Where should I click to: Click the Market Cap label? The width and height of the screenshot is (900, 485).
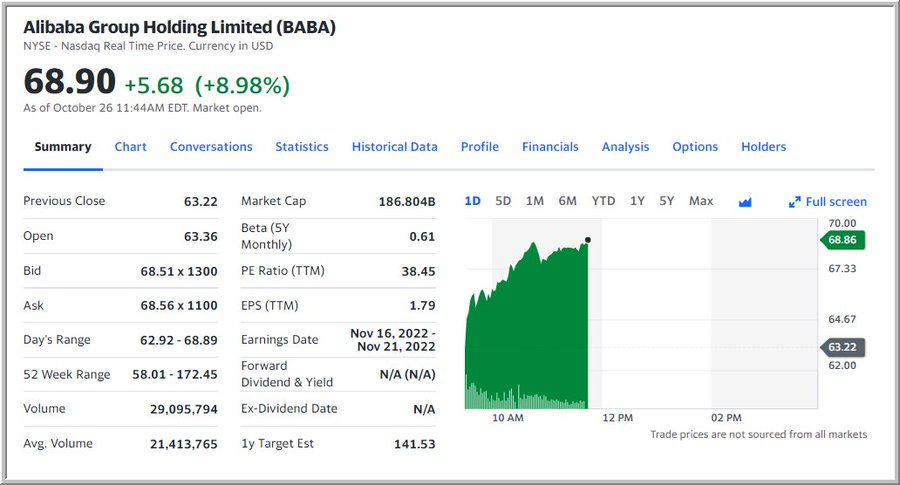coord(274,201)
